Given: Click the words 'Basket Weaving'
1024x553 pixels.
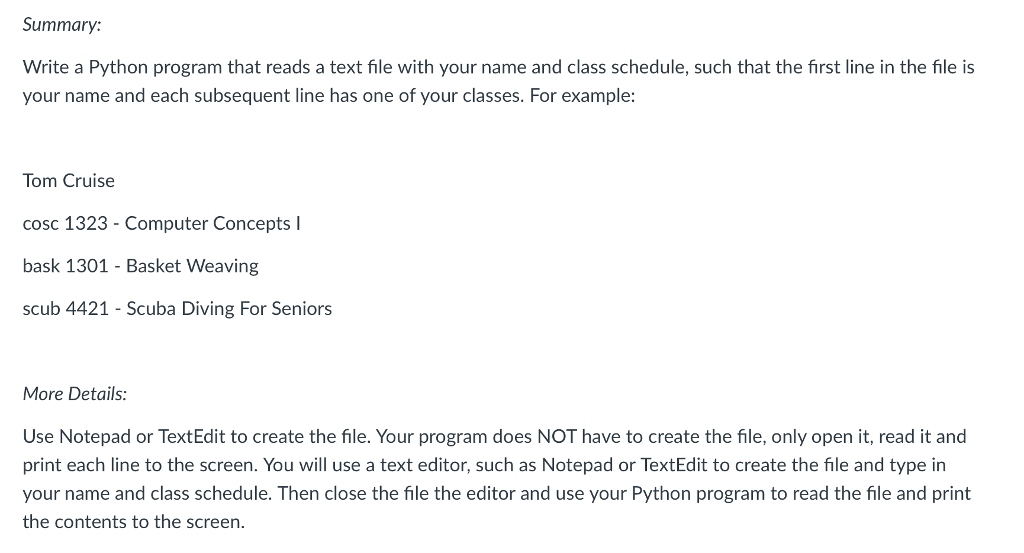Looking at the screenshot, I should pos(192,266).
